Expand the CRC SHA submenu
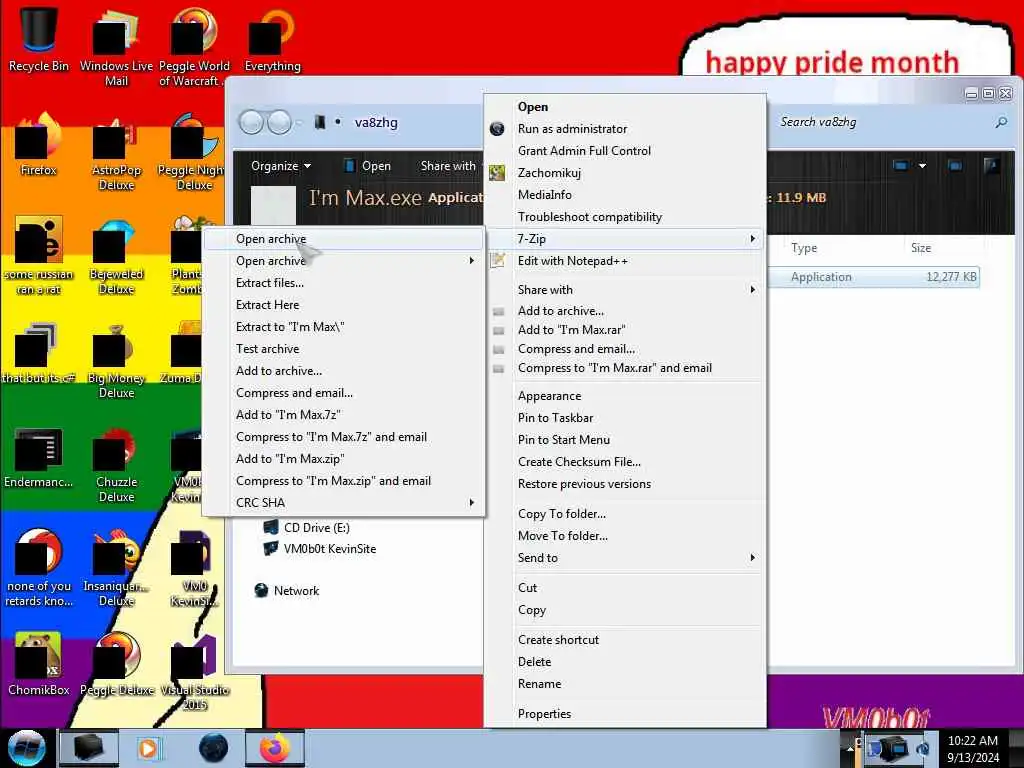 point(344,503)
